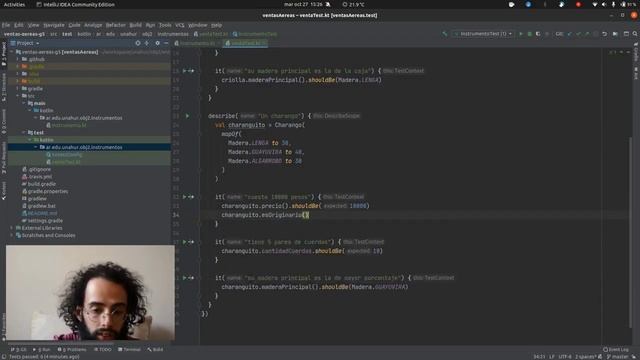Open the .gitignore file
This screenshot has height=360, width=640.
pos(37,169)
